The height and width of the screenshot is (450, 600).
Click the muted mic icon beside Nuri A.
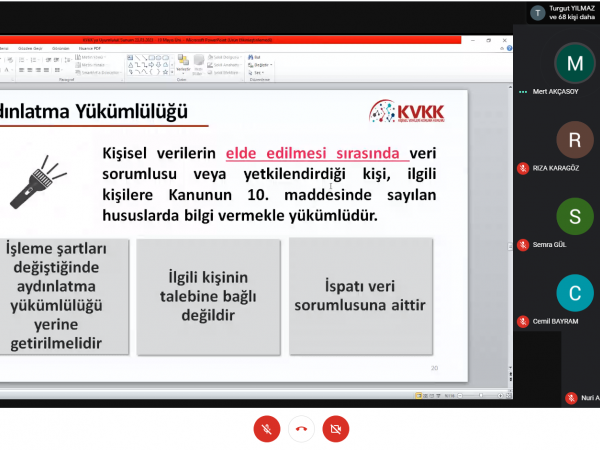[571, 398]
